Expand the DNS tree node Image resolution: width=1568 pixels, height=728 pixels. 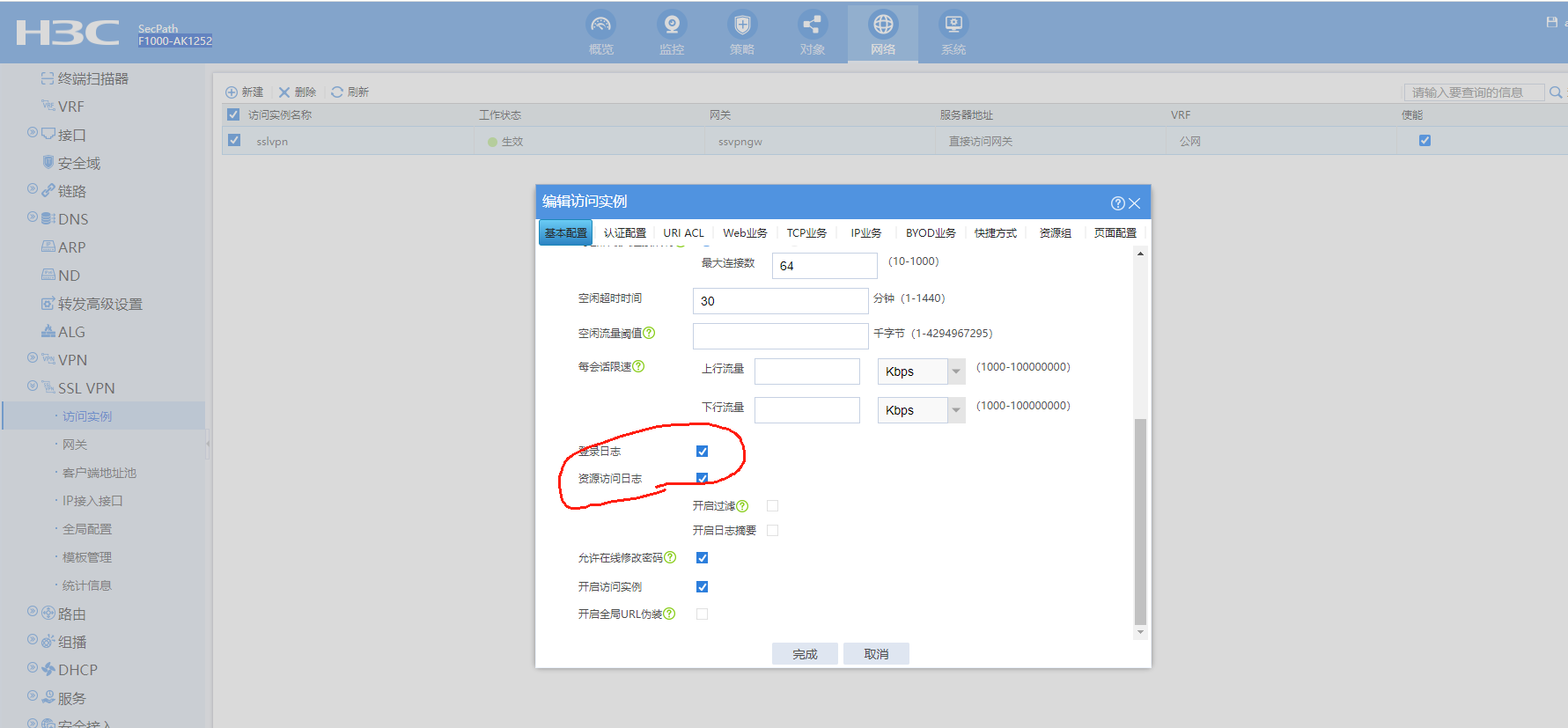tap(33, 217)
